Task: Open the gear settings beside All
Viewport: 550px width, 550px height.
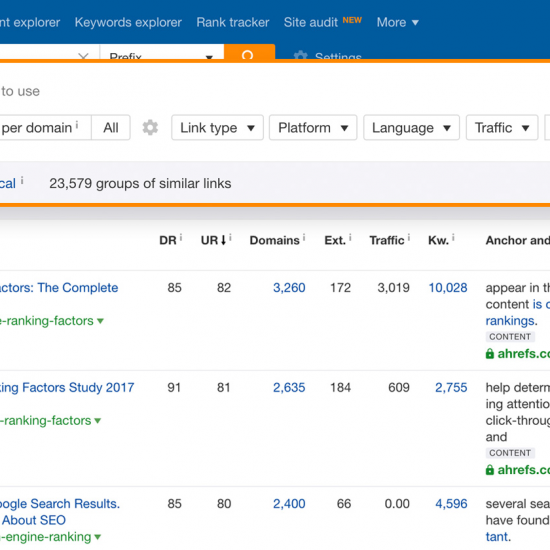Action: point(150,128)
